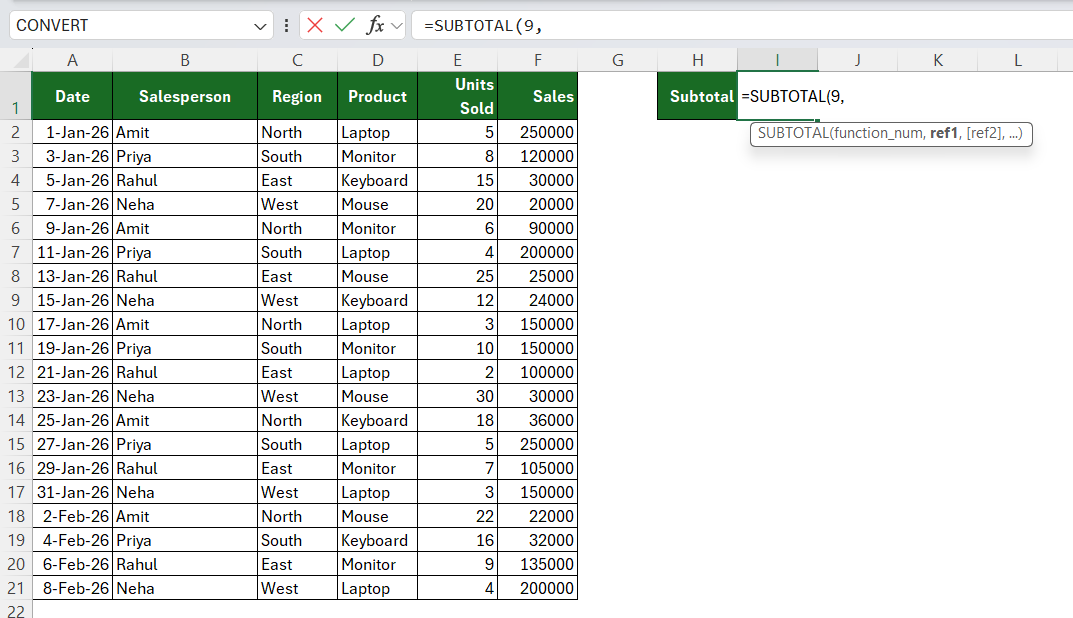Viewport: 1073px width, 618px height.
Task: Select column D header
Action: pyautogui.click(x=378, y=60)
